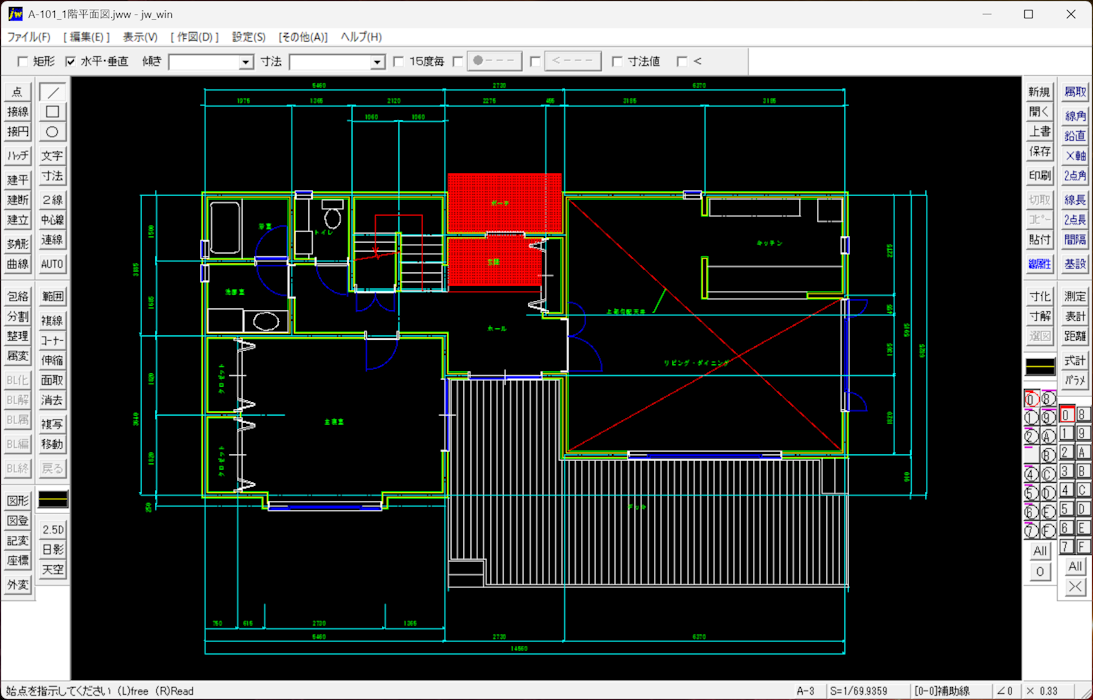Toggle the < arrow checkbox

[682, 61]
